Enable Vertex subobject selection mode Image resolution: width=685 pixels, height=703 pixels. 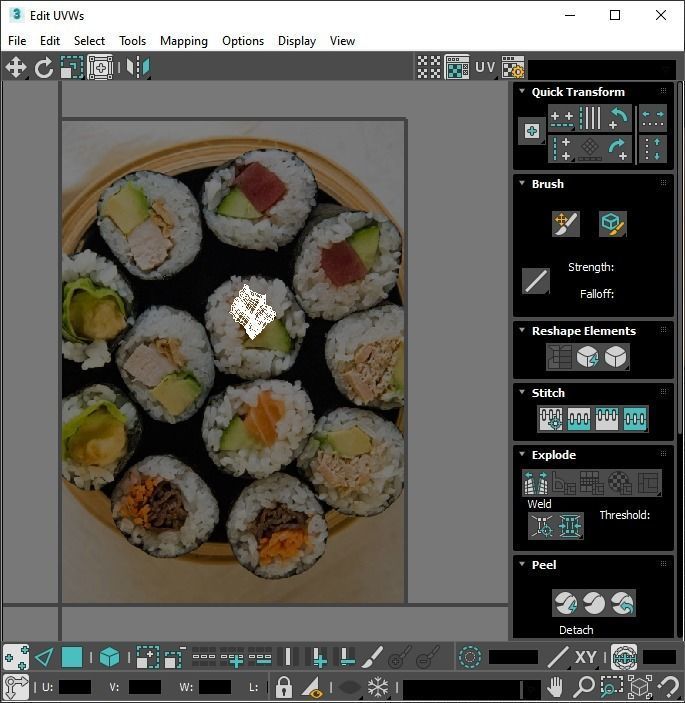(x=16, y=658)
